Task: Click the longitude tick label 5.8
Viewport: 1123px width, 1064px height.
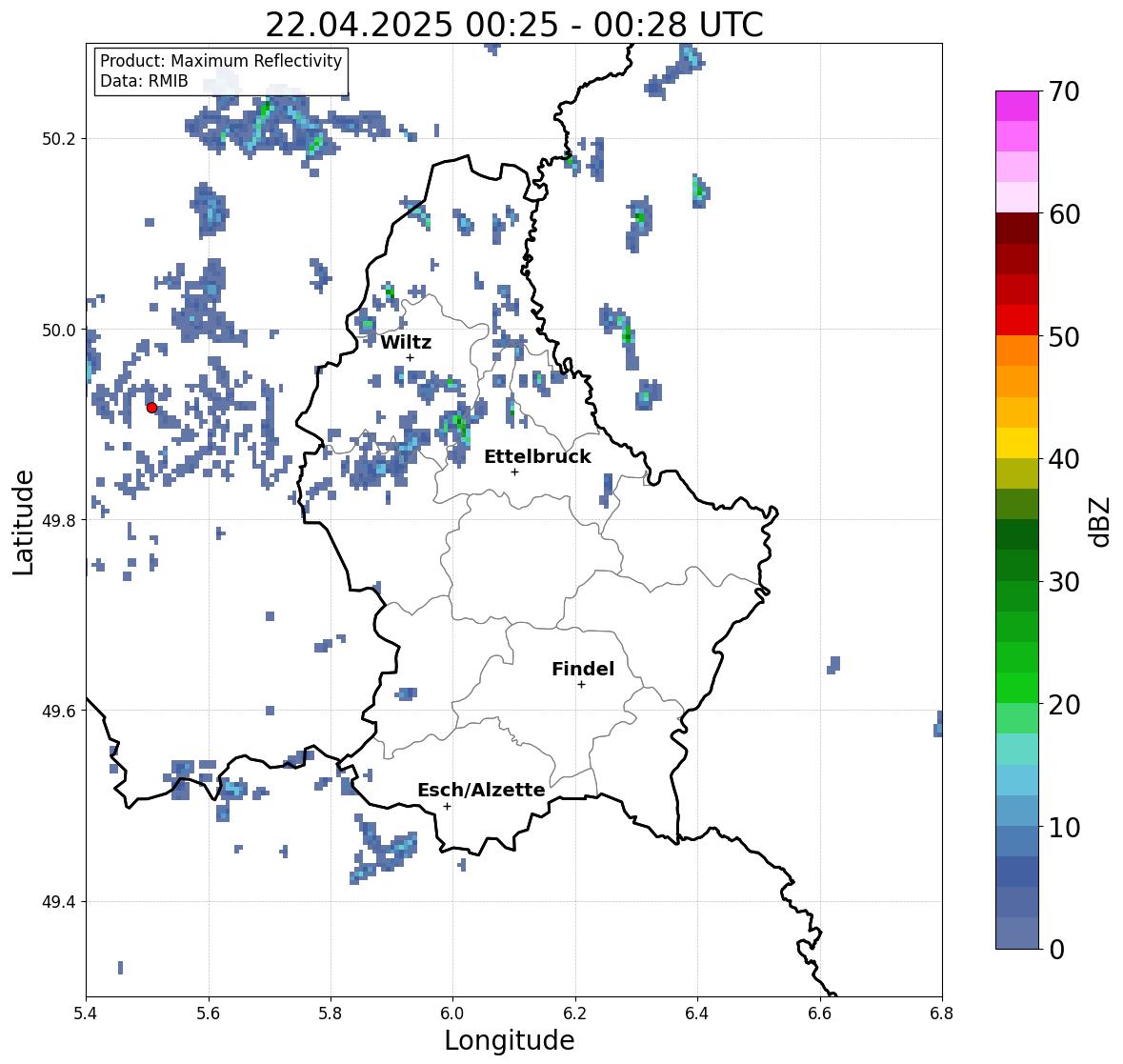Action: coord(331,1014)
